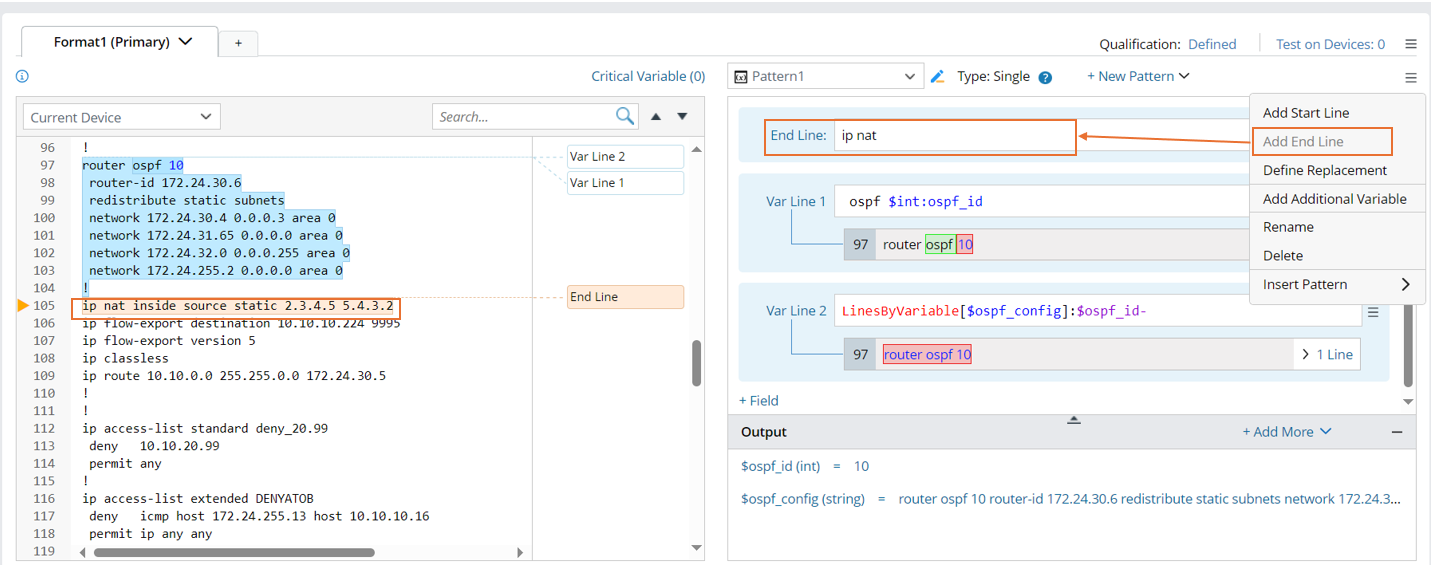Select Define Replacement from the context menu

click(1324, 170)
